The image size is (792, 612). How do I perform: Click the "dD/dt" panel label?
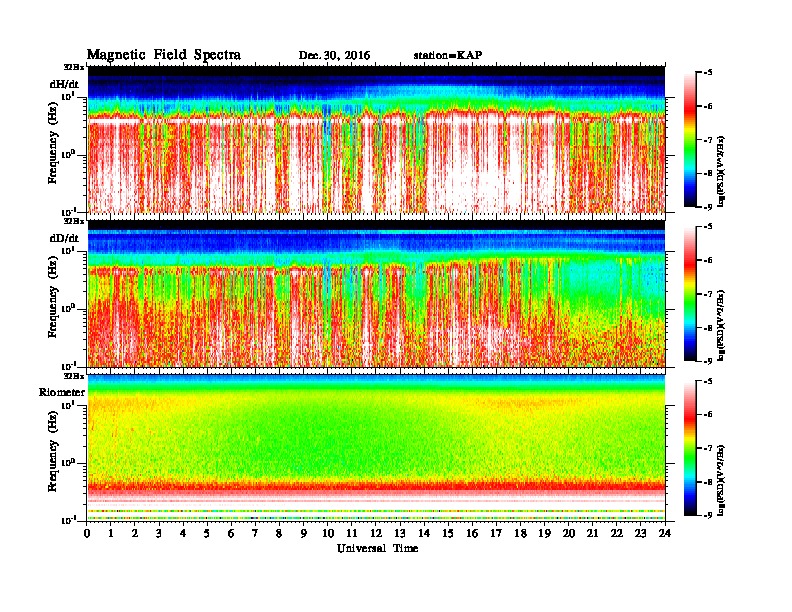click(x=64, y=238)
